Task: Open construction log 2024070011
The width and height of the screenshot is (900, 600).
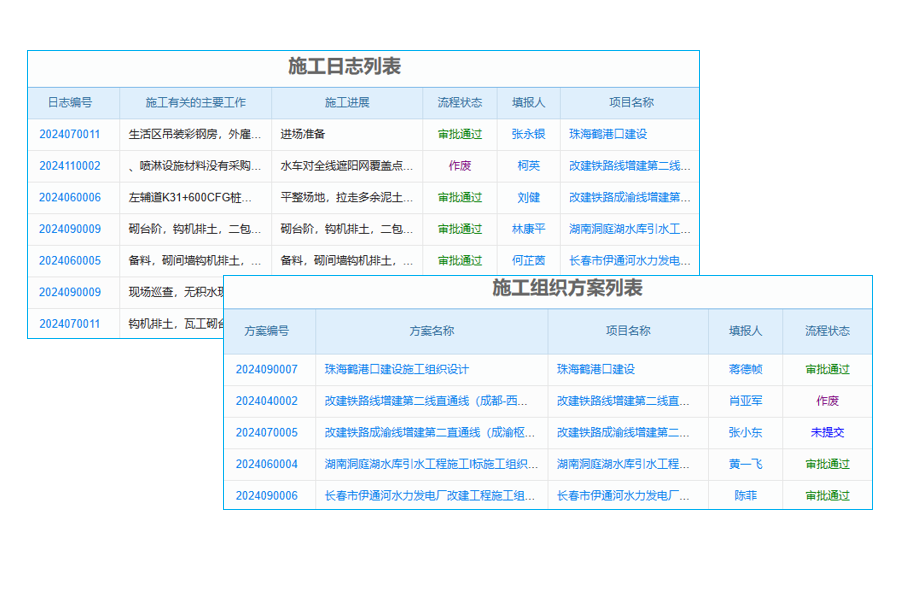Action: (69, 134)
